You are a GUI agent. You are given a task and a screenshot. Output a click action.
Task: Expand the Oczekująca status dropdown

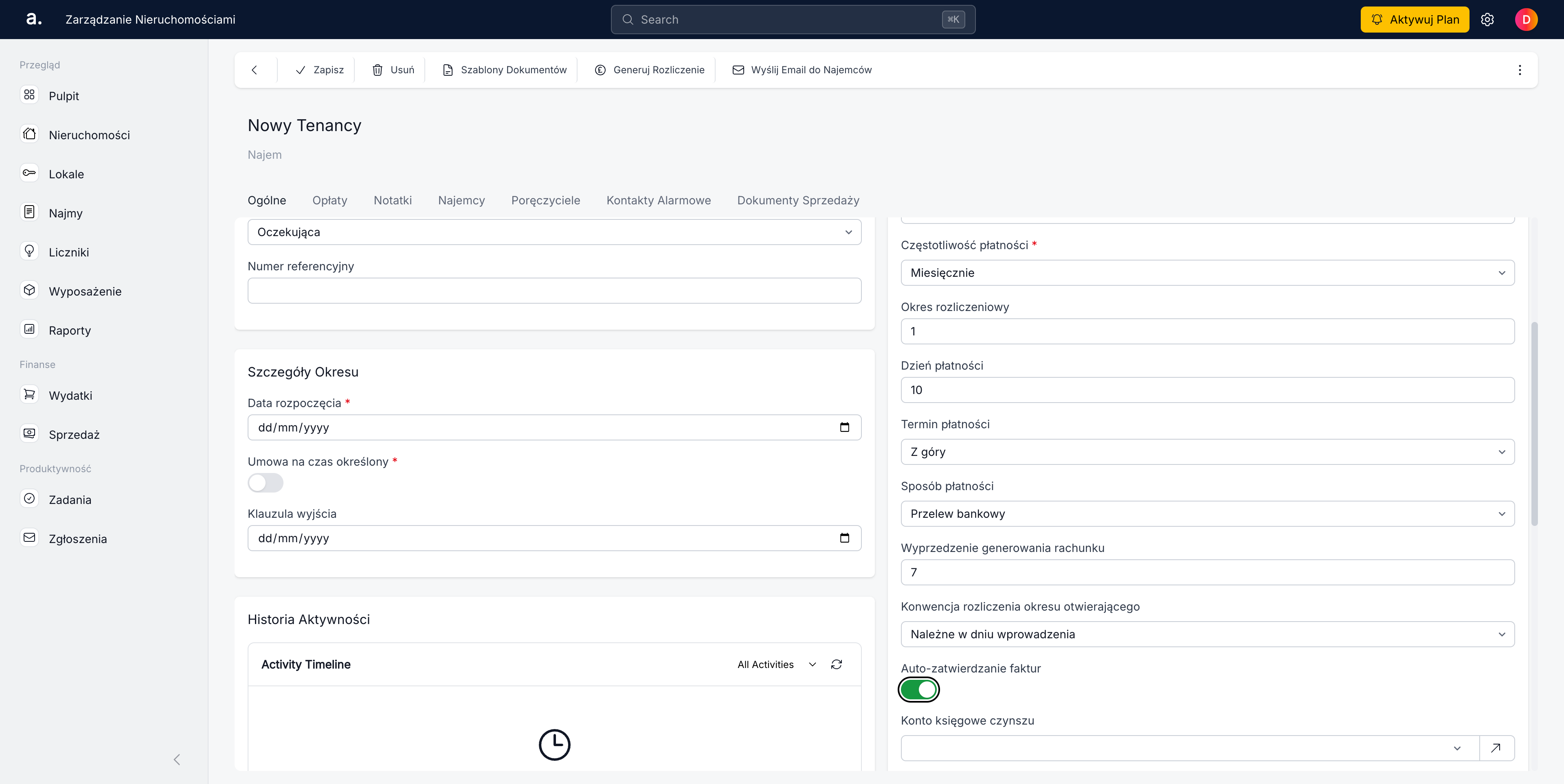(x=554, y=232)
